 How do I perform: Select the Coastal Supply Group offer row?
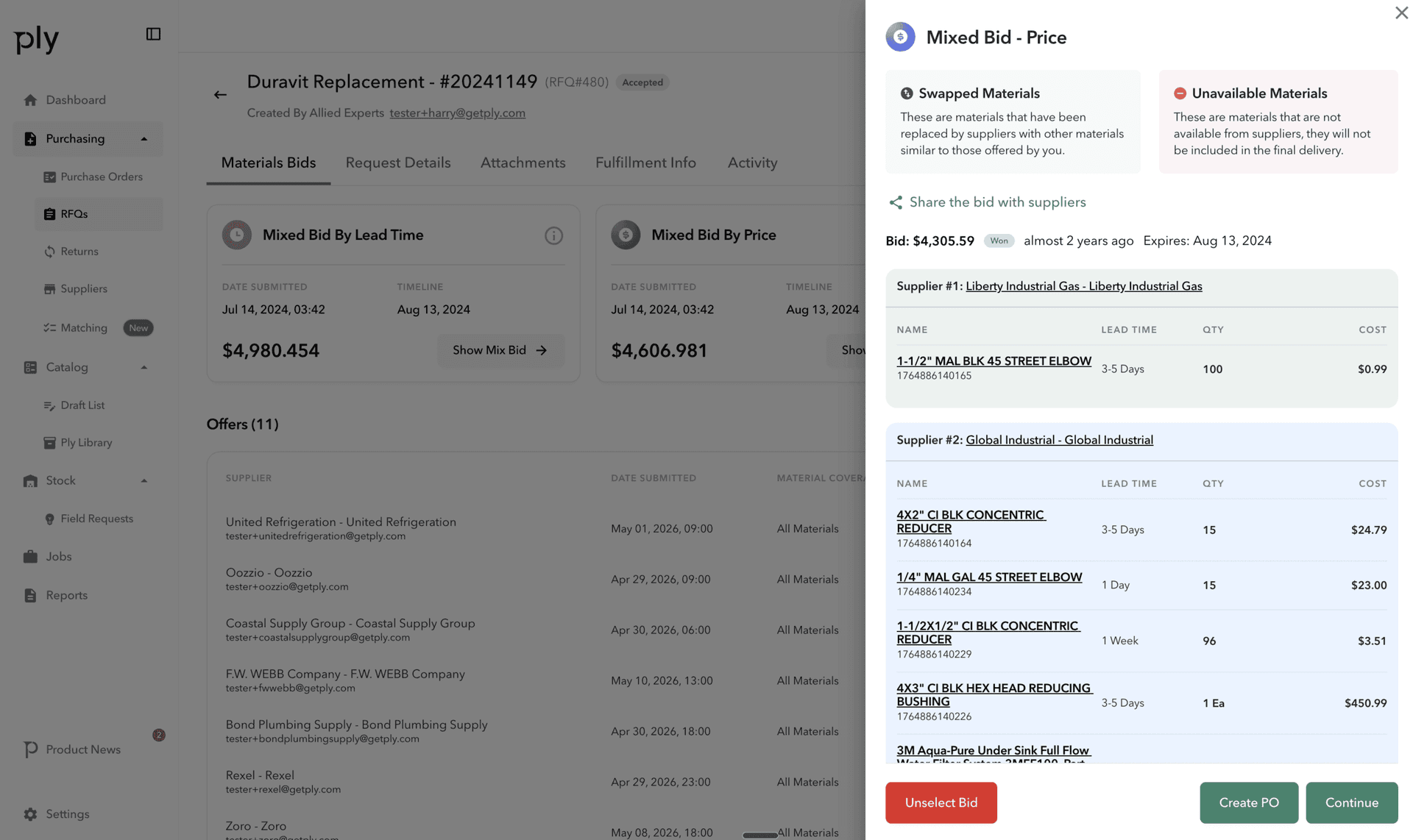pos(536,630)
